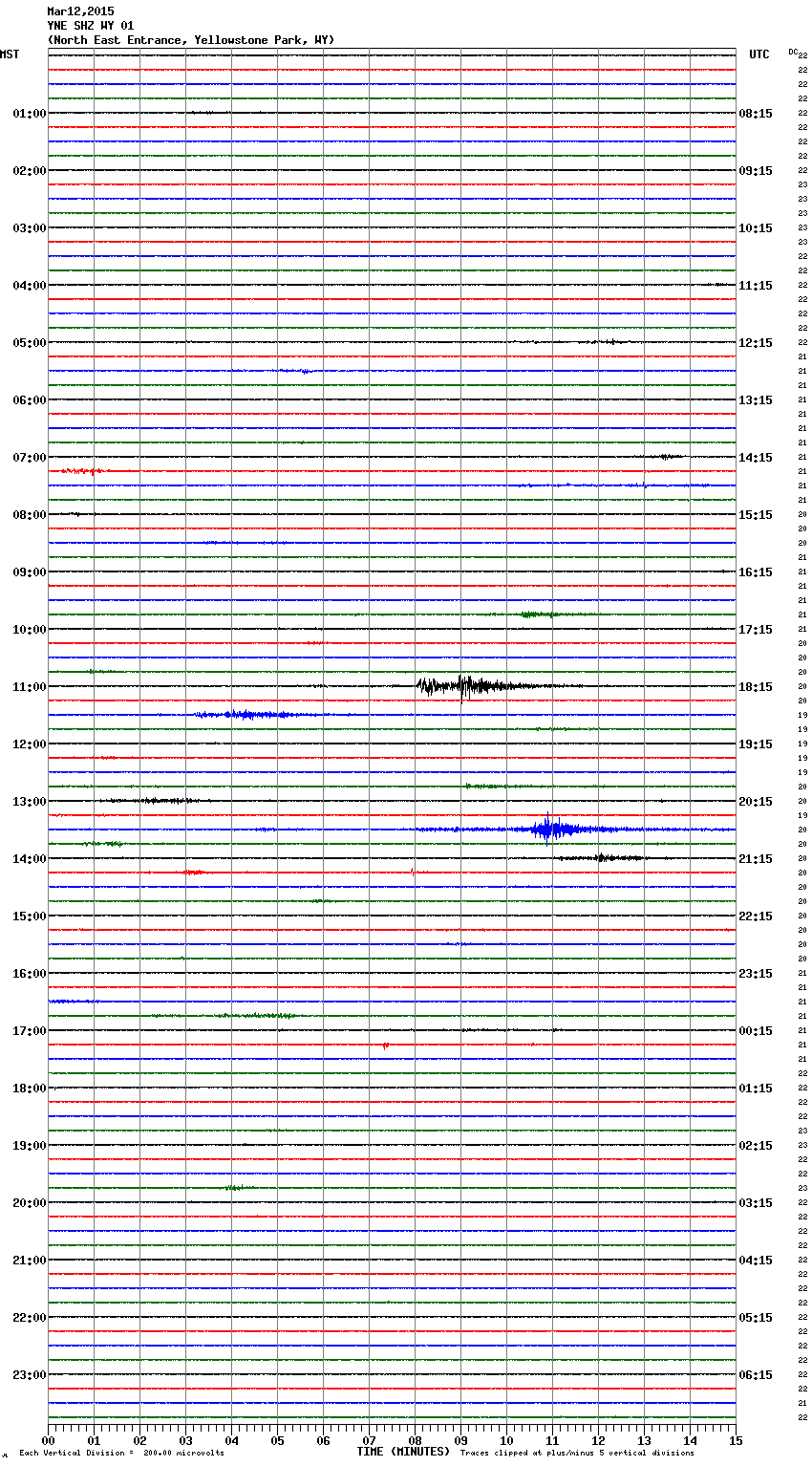Viewport: 812px width, 1466px height.
Task: Click the 21:15 UTC time label
Action: coord(756,859)
